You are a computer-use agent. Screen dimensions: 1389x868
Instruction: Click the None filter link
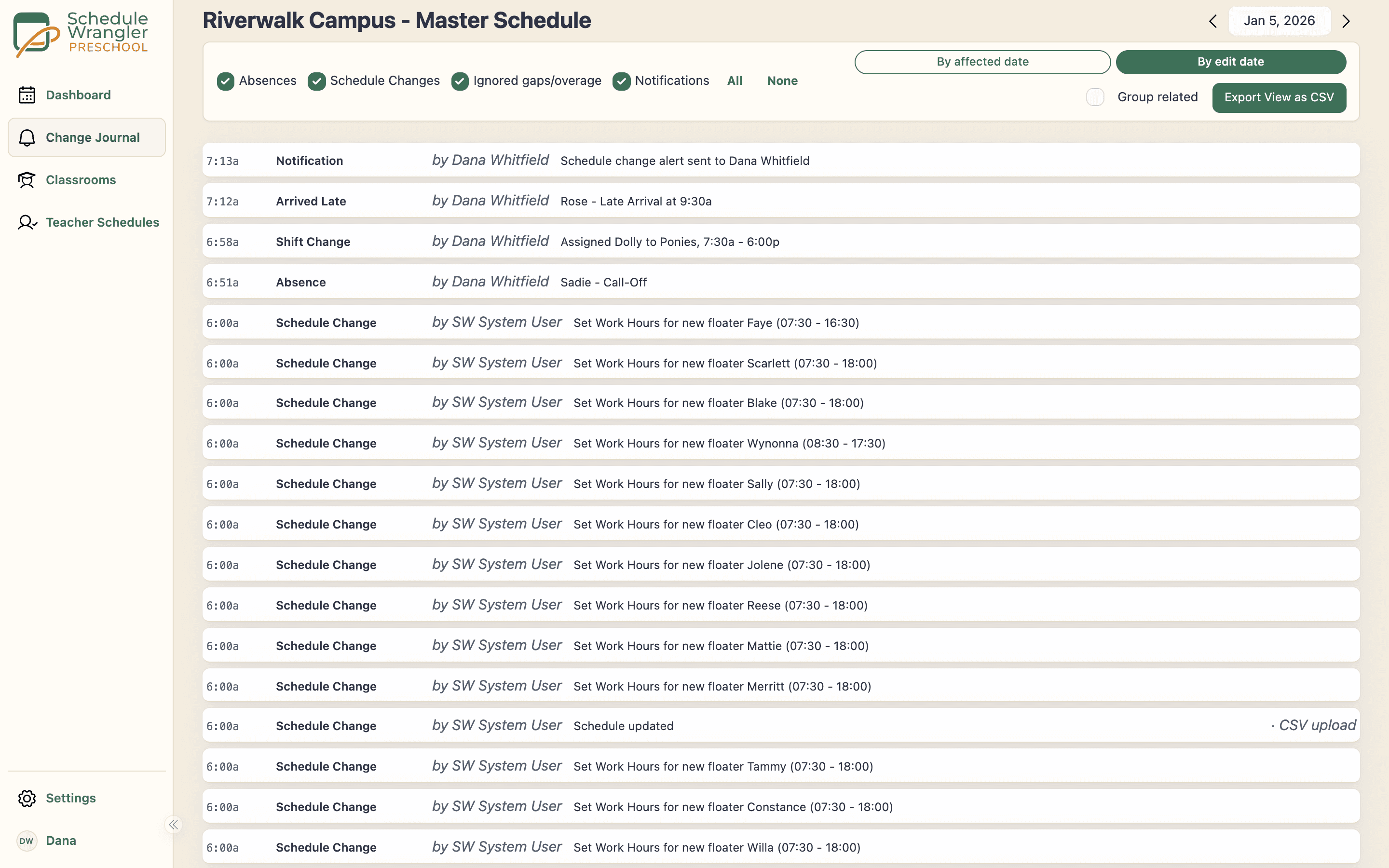click(x=782, y=81)
